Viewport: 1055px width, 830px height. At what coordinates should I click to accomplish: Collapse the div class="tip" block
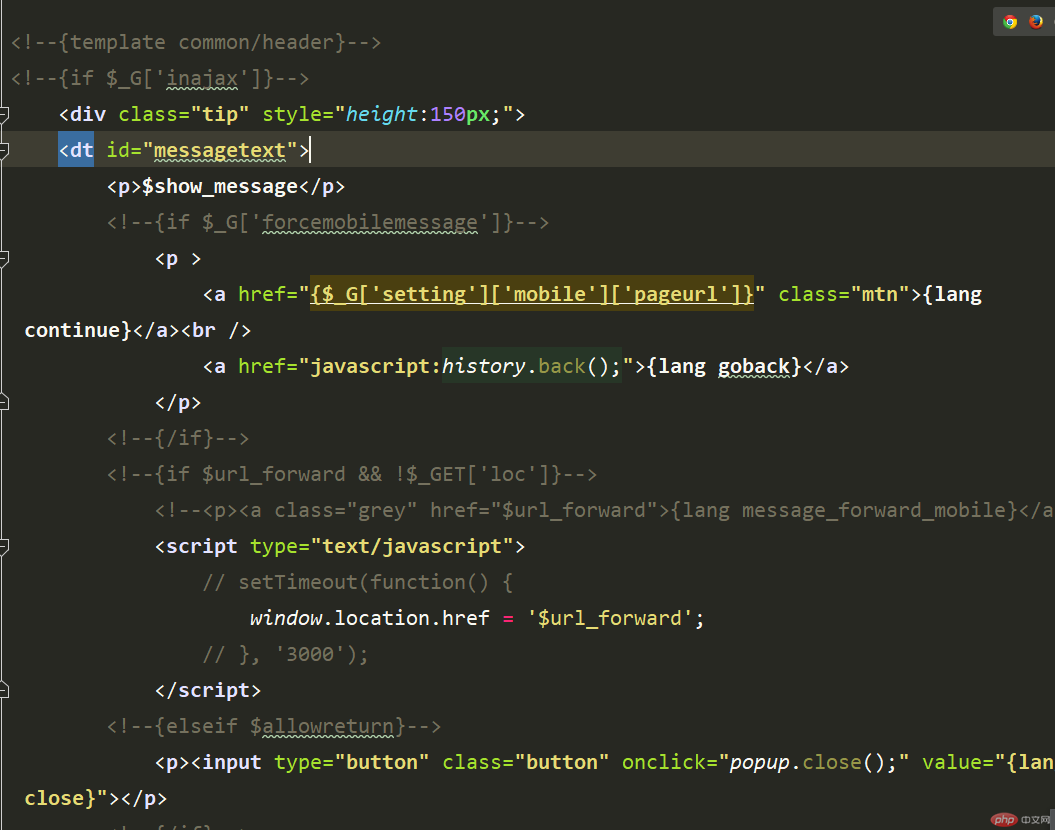(3, 114)
